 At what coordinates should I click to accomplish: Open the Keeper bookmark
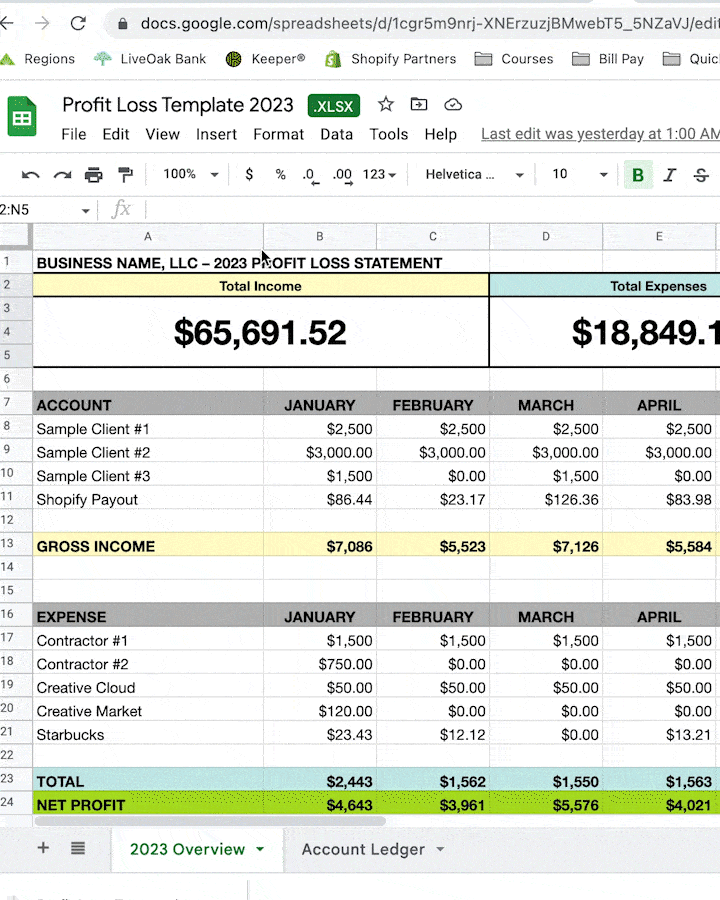coord(265,59)
